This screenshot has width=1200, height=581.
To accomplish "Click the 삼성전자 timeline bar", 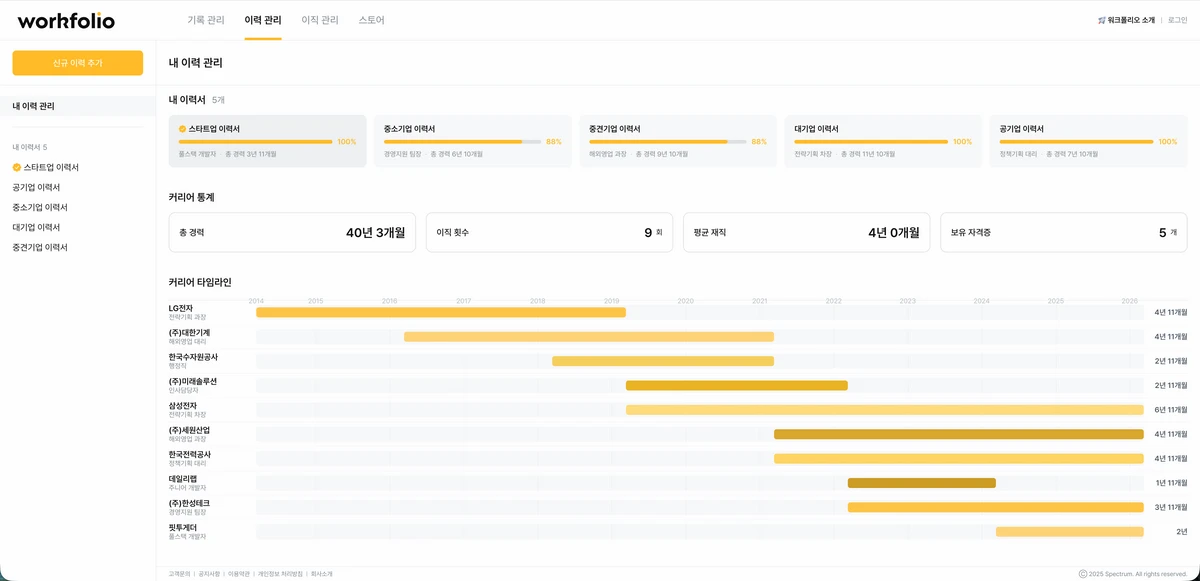I will pyautogui.click(x=885, y=410).
